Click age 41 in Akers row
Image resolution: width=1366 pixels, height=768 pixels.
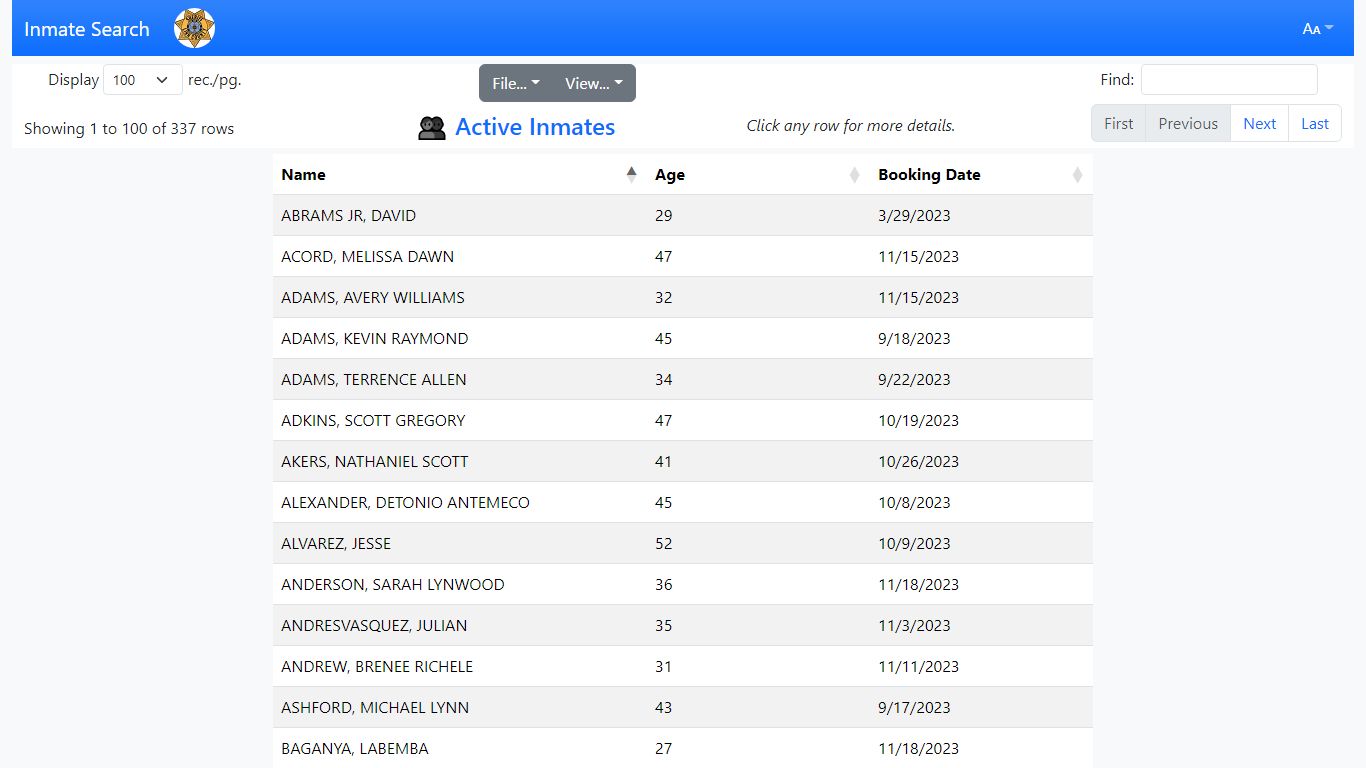(664, 461)
